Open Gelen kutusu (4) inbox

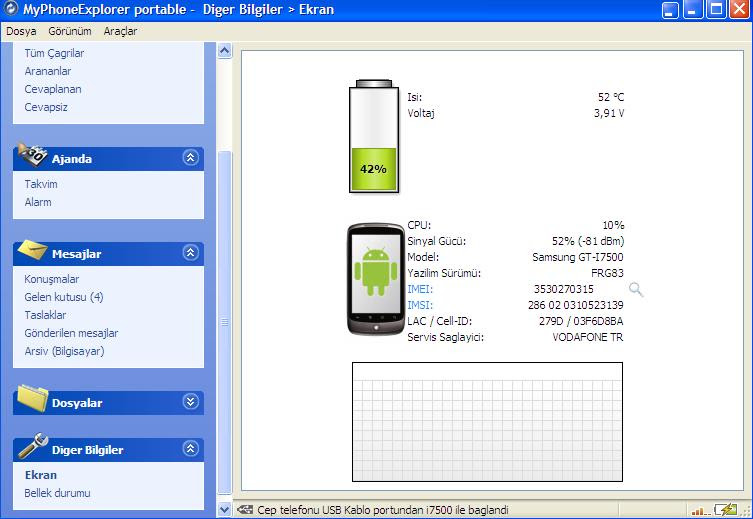[x=64, y=297]
